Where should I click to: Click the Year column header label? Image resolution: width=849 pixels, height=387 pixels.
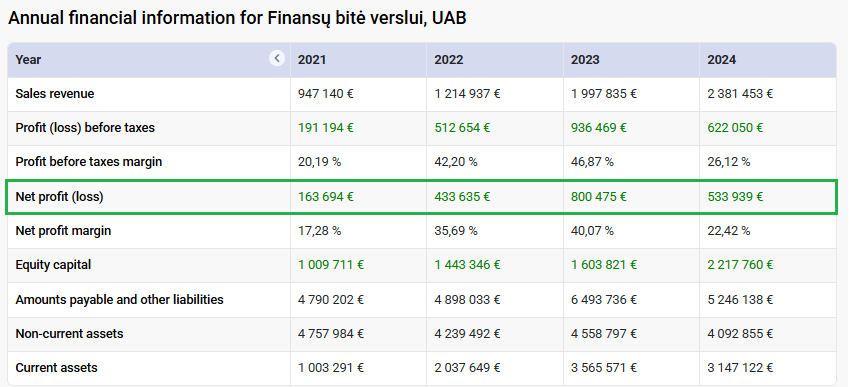[28, 60]
